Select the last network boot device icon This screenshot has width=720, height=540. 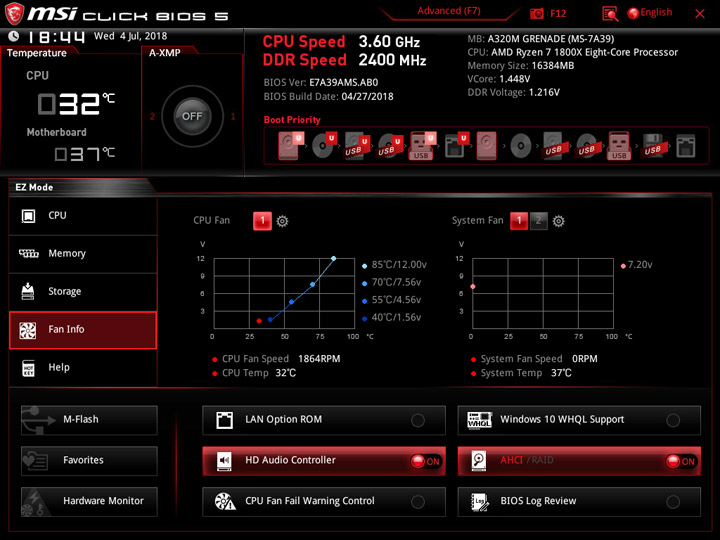click(686, 146)
